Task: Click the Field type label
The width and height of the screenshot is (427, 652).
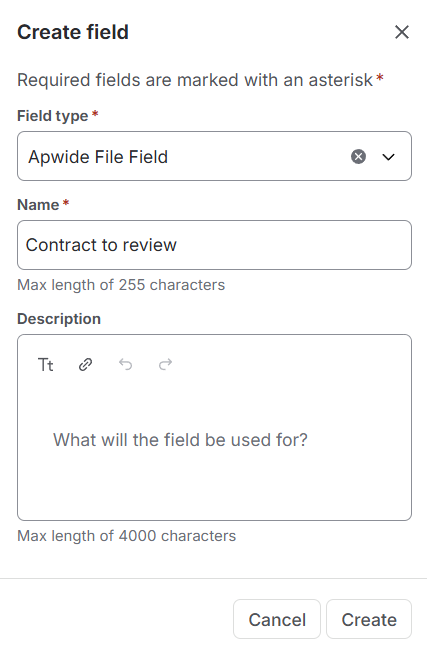Action: click(53, 116)
